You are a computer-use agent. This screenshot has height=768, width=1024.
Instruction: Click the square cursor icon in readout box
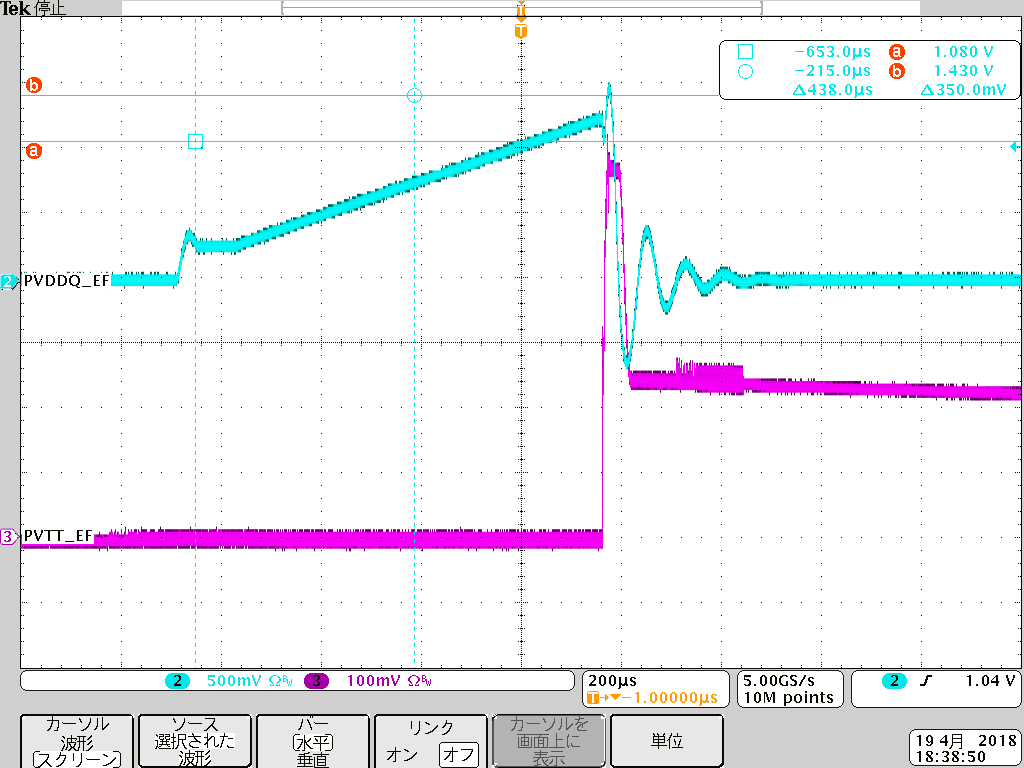point(745,52)
